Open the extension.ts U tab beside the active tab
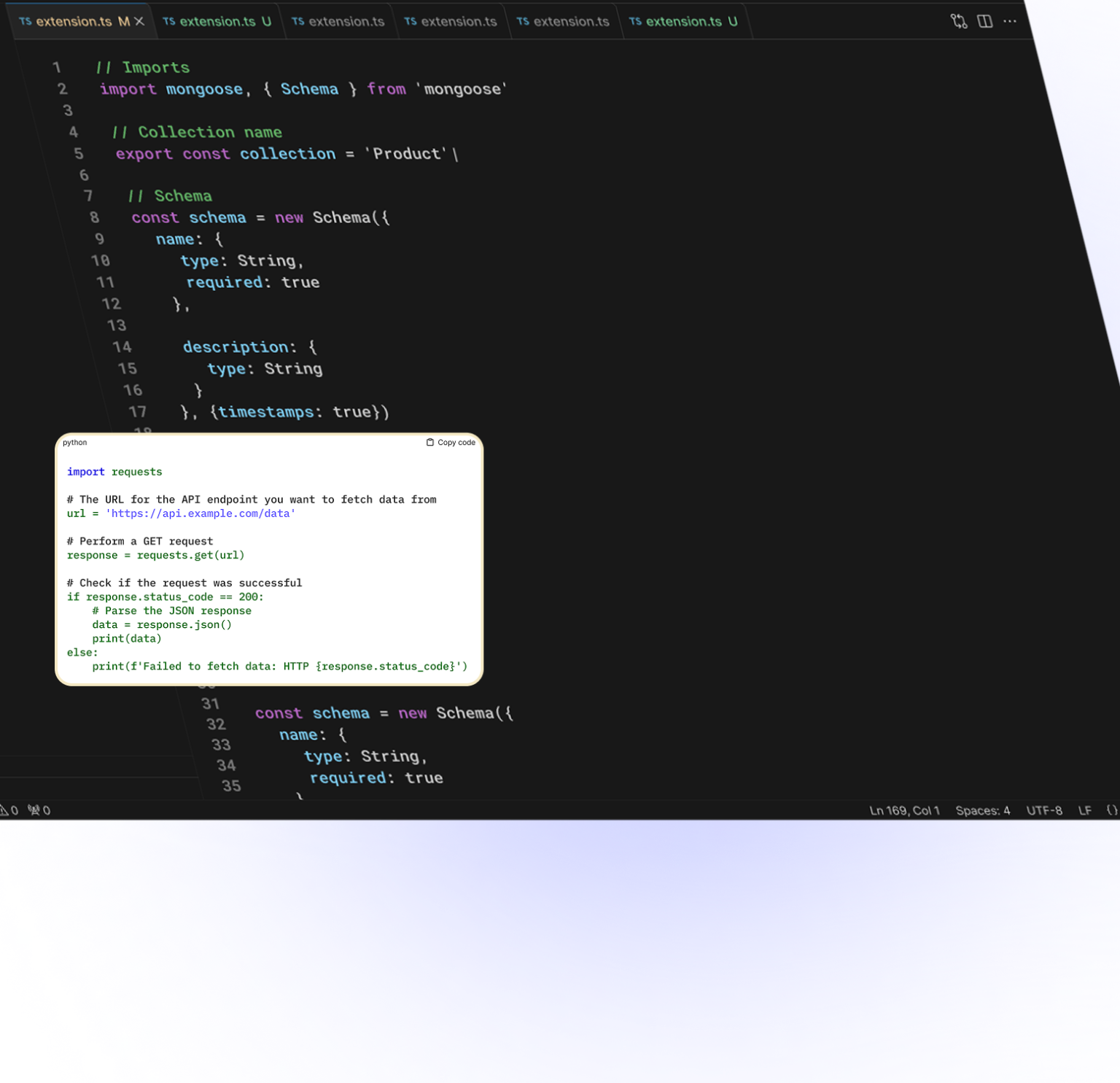Image resolution: width=1120 pixels, height=1083 pixels. [x=217, y=22]
